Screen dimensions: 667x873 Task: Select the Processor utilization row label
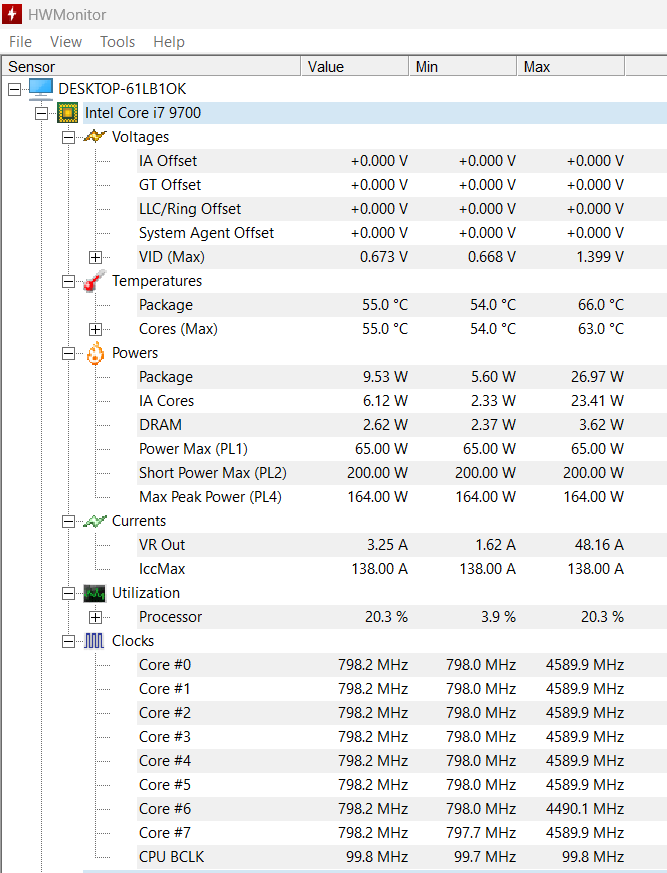[x=170, y=617]
